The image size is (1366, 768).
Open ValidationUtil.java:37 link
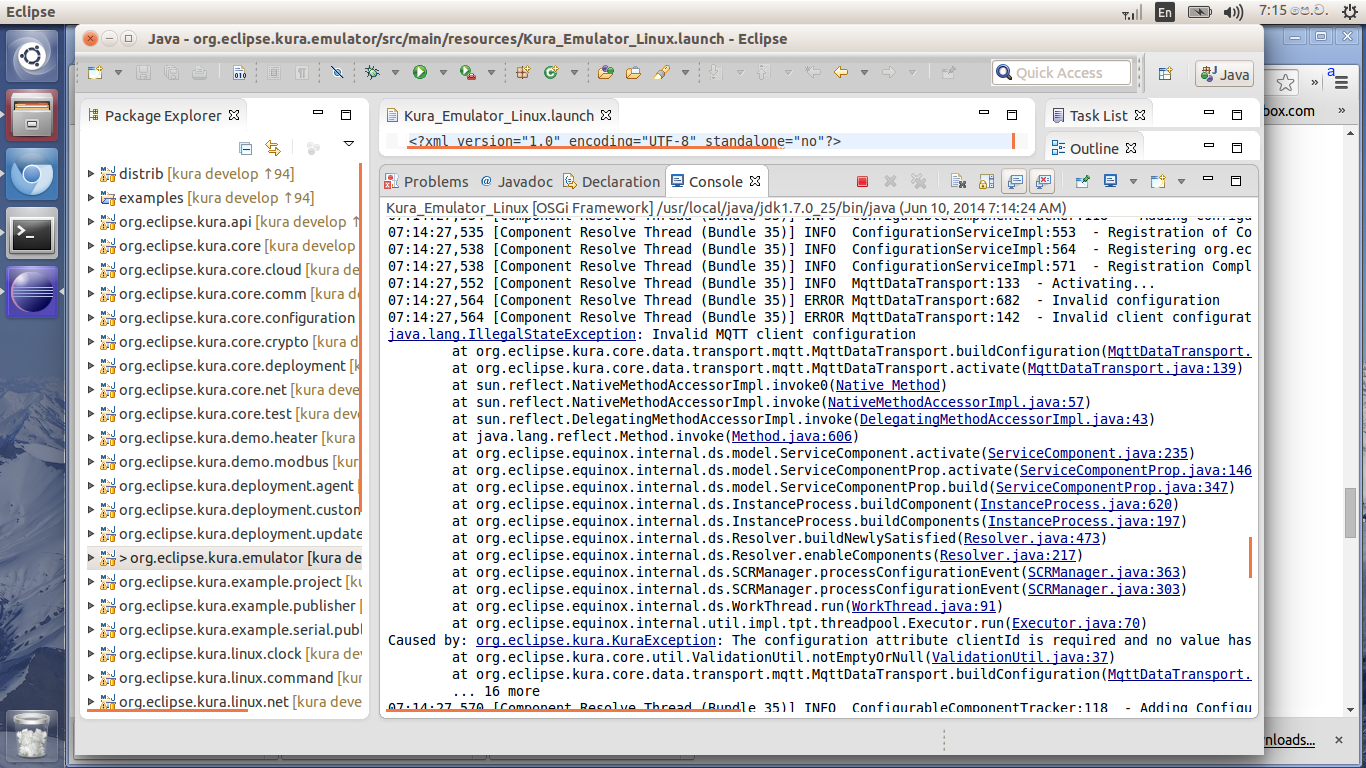point(1020,657)
